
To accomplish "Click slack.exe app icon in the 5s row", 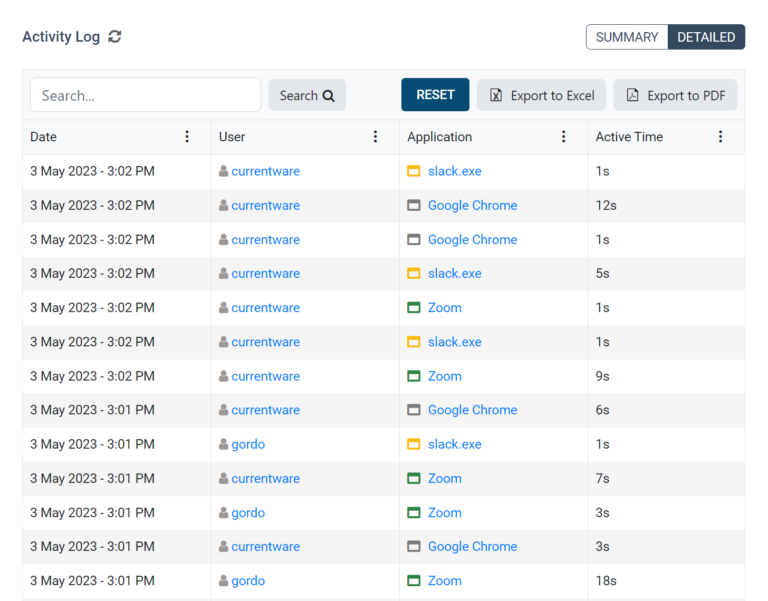I will tap(414, 273).
